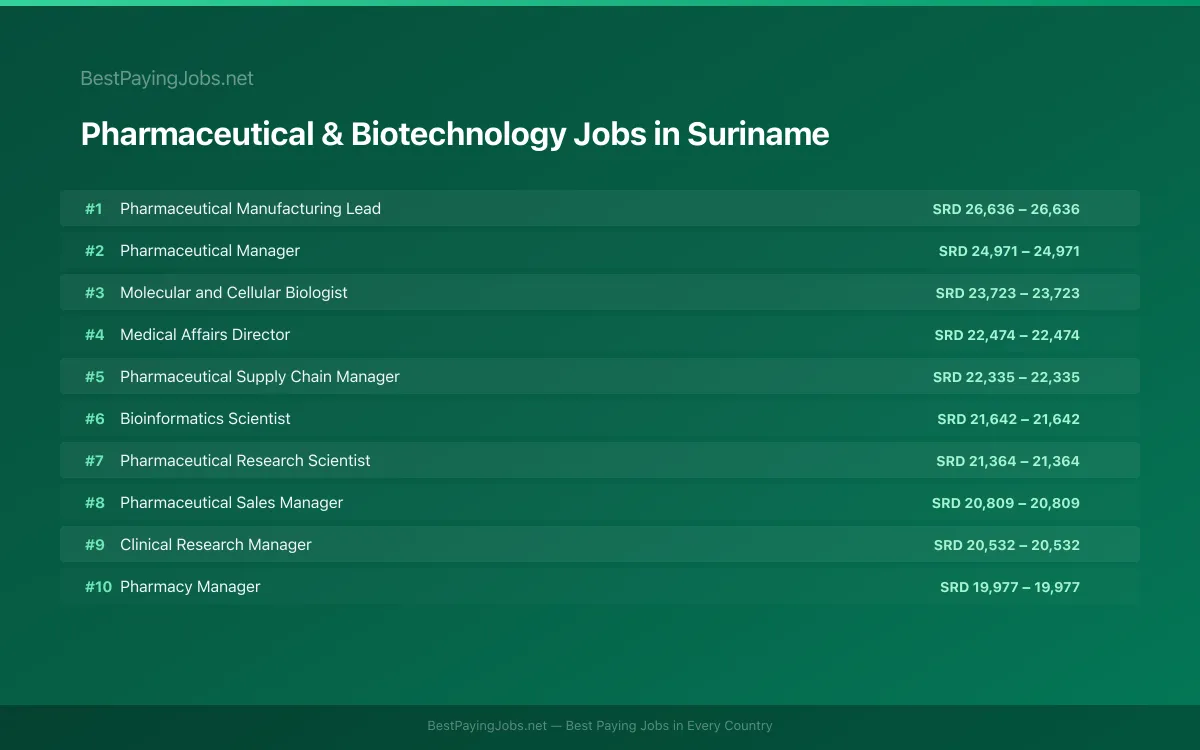Viewport: 1200px width, 750px height.
Task: Select the Pharmaceutical Sales Manager title
Action: pyautogui.click(x=231, y=503)
